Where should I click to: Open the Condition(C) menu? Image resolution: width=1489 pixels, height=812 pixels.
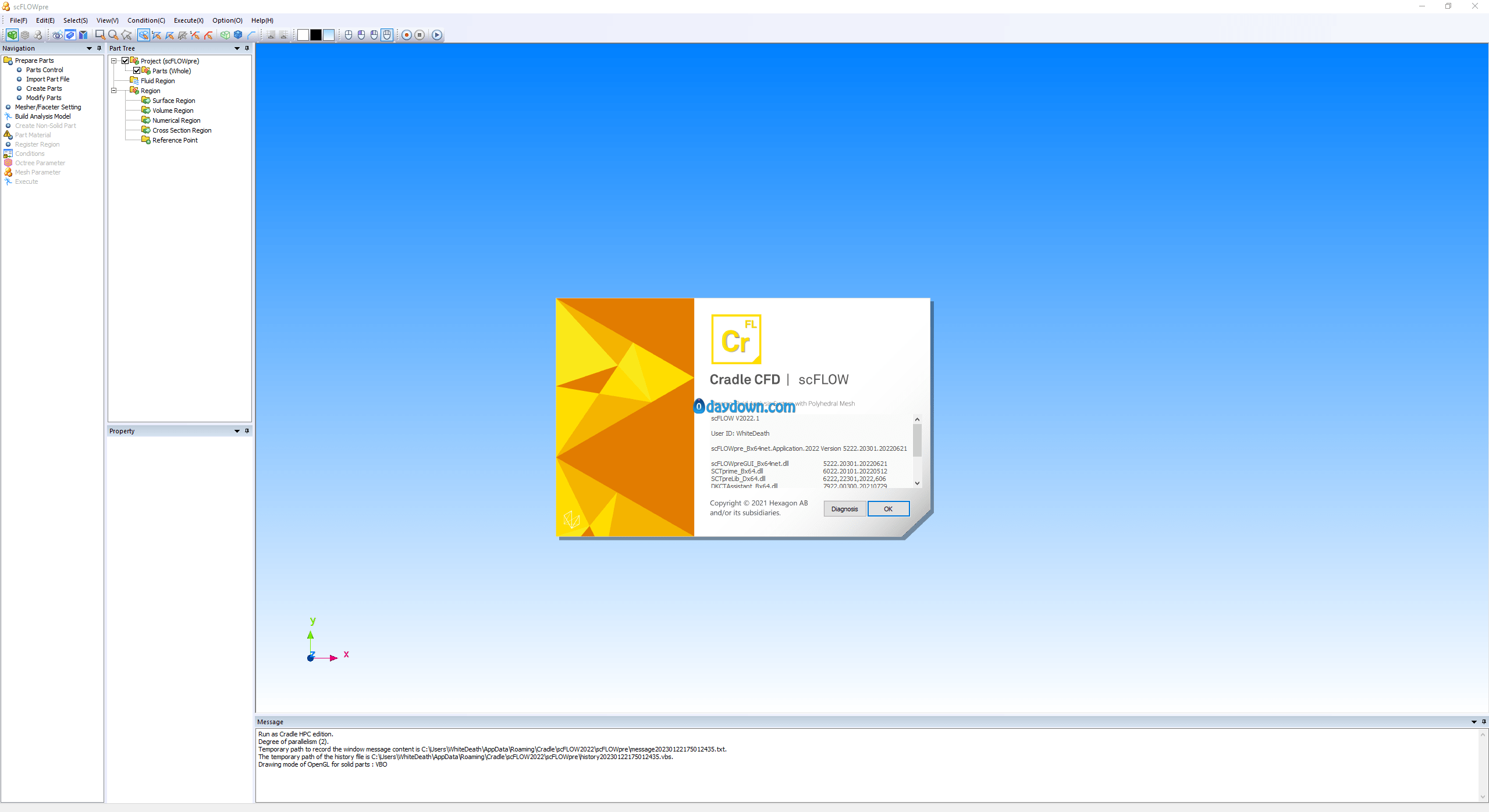point(146,20)
